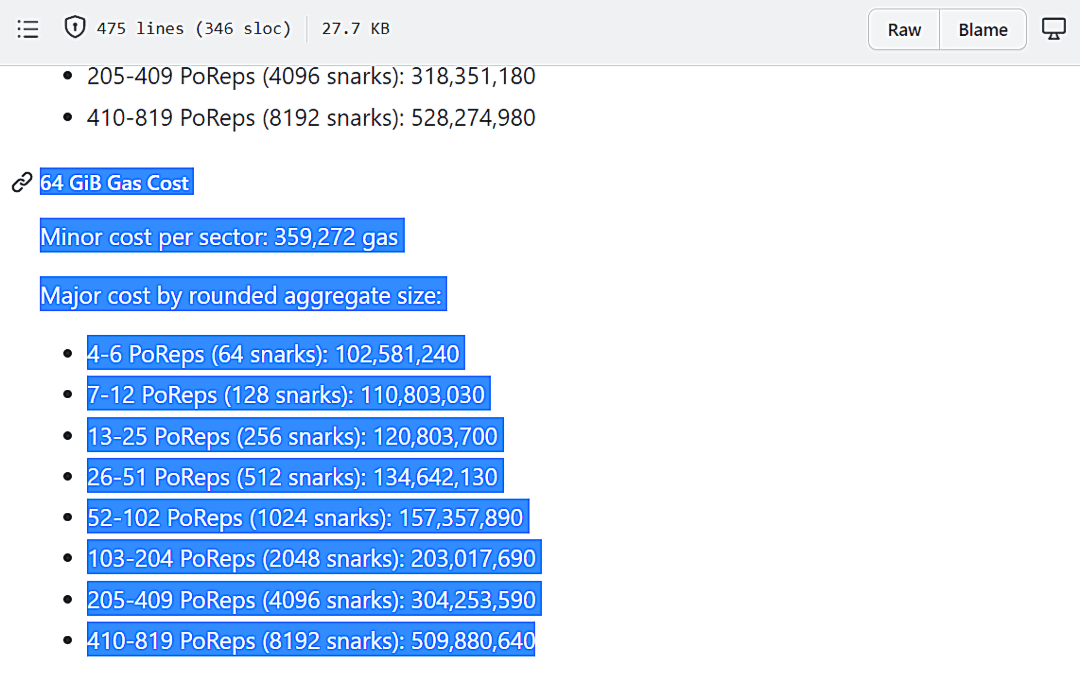
Task: Click anchor link icon beside 64 GiB heading
Action: tap(21, 183)
